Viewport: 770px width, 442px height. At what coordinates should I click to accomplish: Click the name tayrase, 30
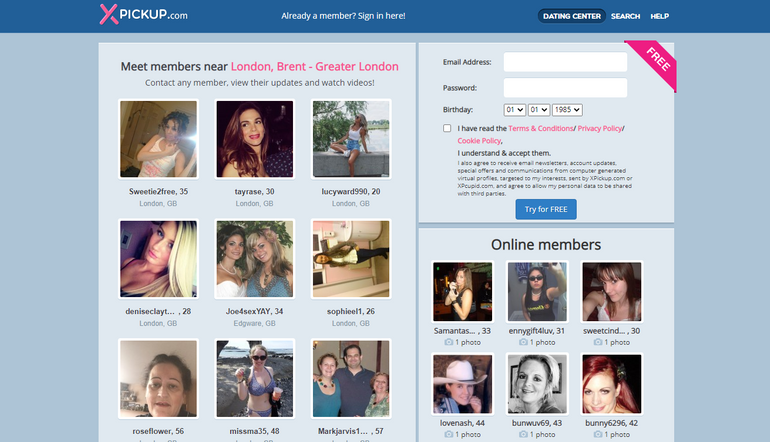click(x=254, y=192)
